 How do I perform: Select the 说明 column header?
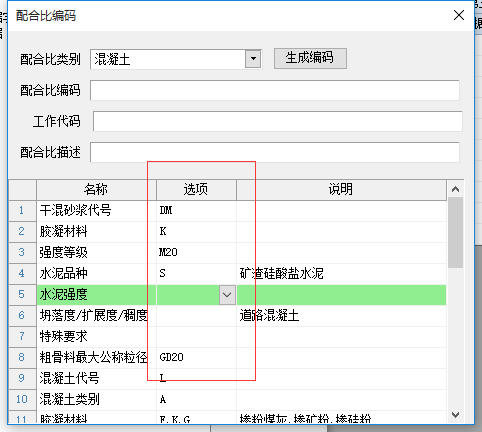click(341, 190)
